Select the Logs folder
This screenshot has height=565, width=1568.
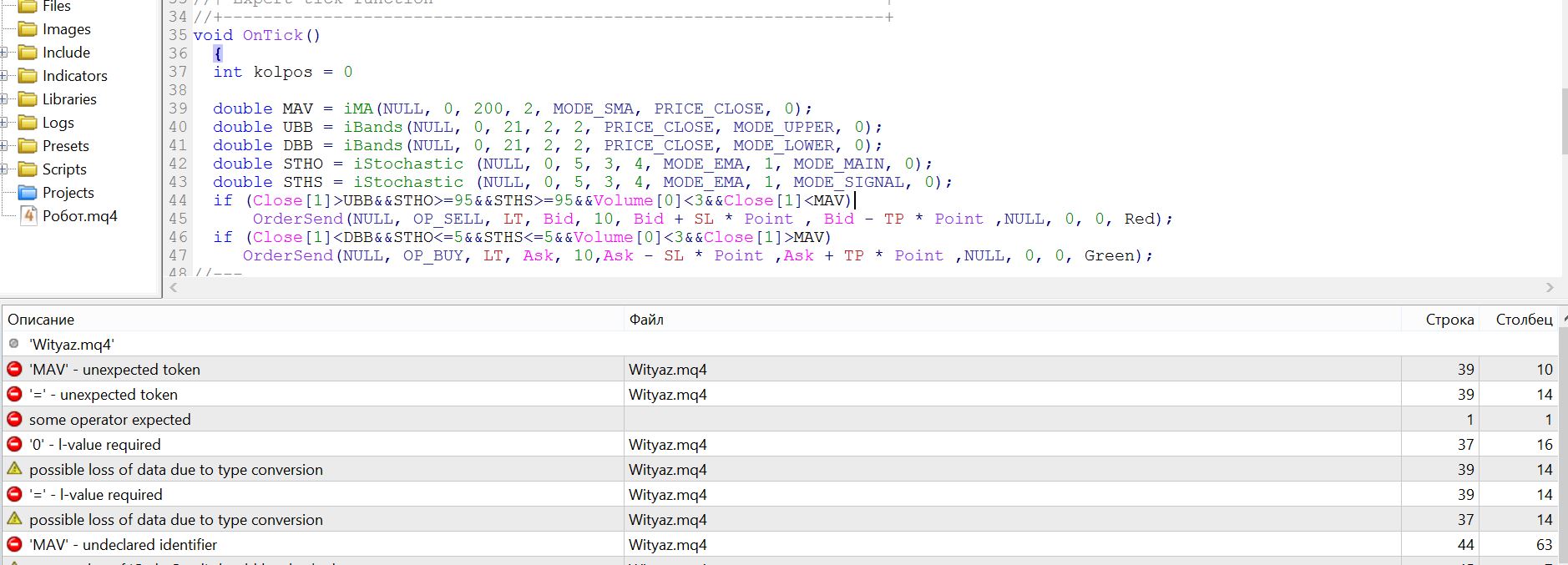click(x=58, y=123)
